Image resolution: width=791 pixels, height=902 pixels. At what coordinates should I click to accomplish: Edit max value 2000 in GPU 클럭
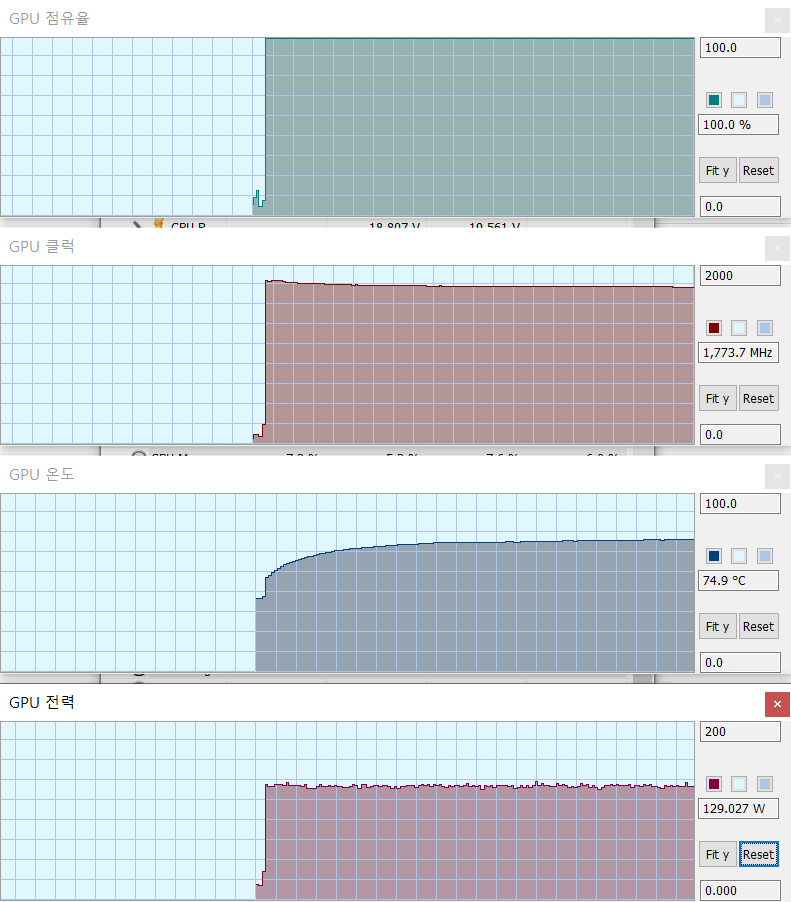coord(740,276)
